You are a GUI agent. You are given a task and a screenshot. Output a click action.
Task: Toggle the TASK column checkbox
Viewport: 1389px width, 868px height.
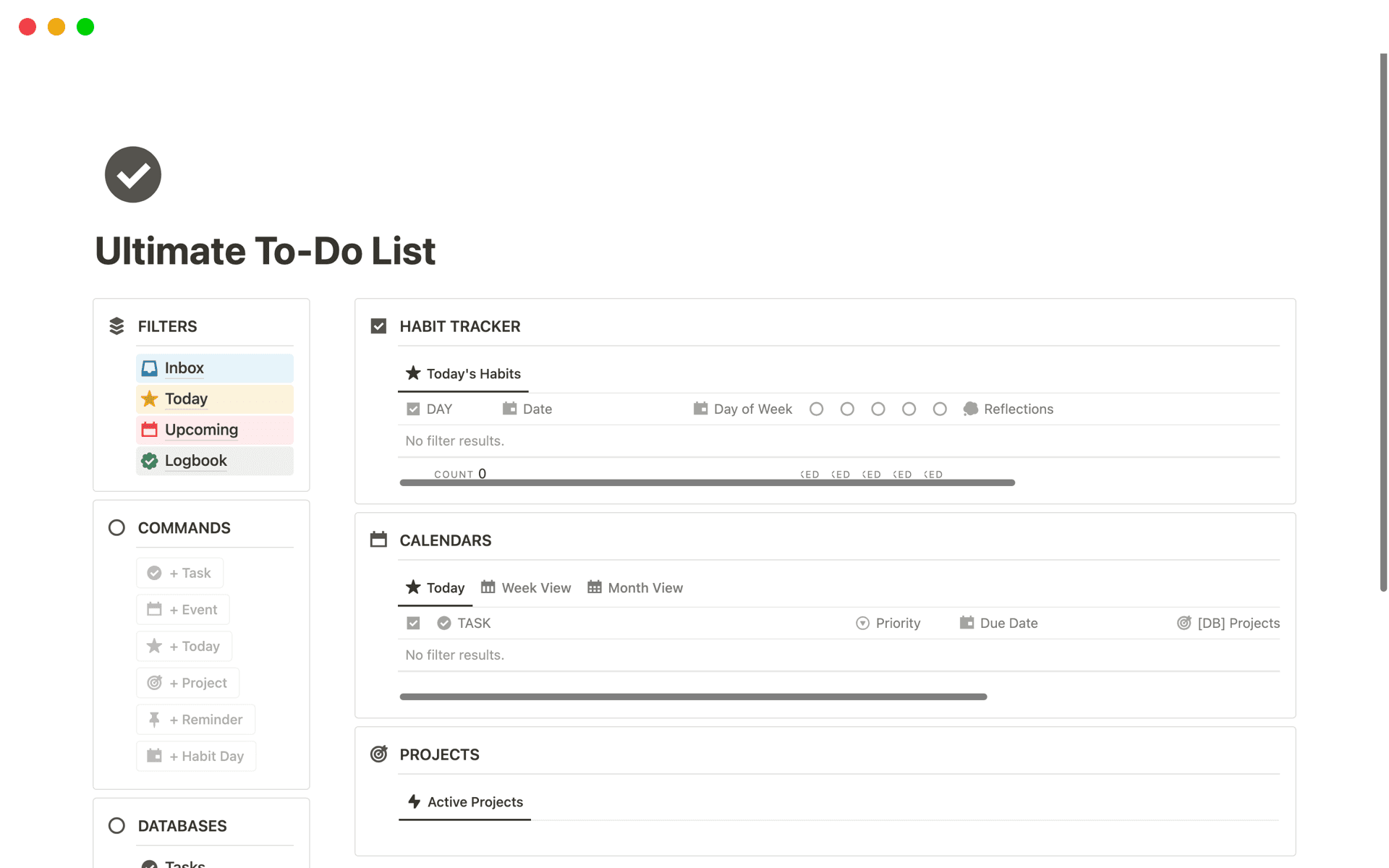[x=412, y=623]
